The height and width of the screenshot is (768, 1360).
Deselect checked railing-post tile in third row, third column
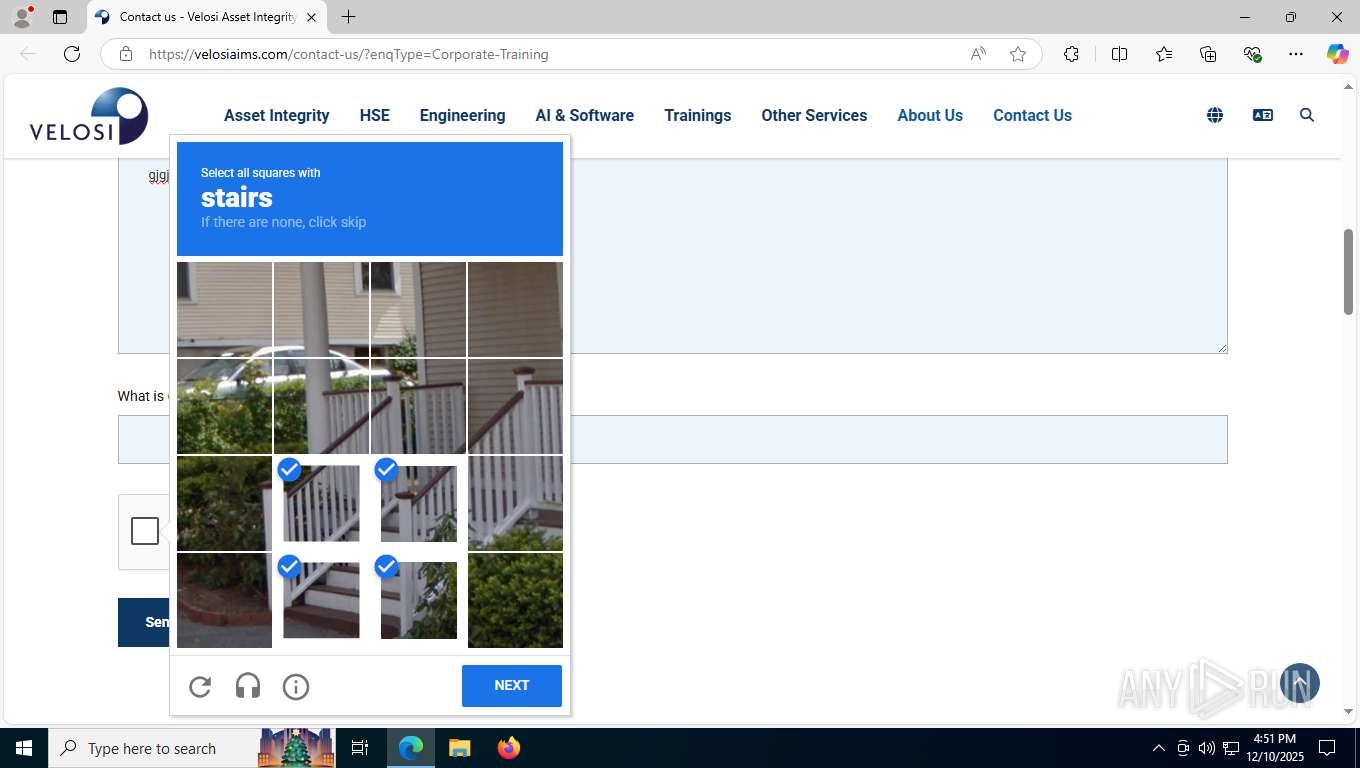pos(418,503)
